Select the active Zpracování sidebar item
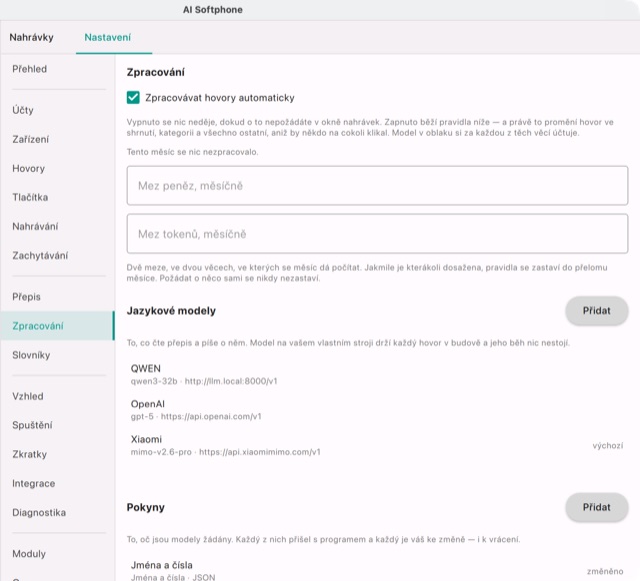 (57, 326)
